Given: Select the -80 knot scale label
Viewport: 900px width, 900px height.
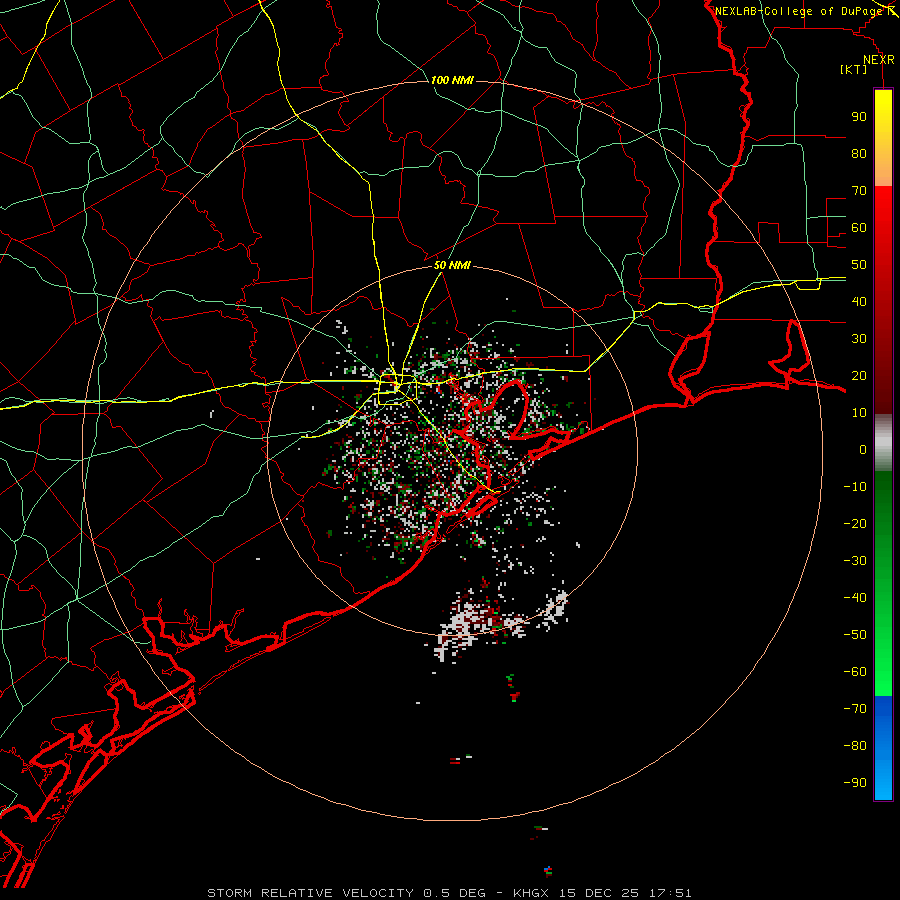Looking at the screenshot, I should coord(855,746).
